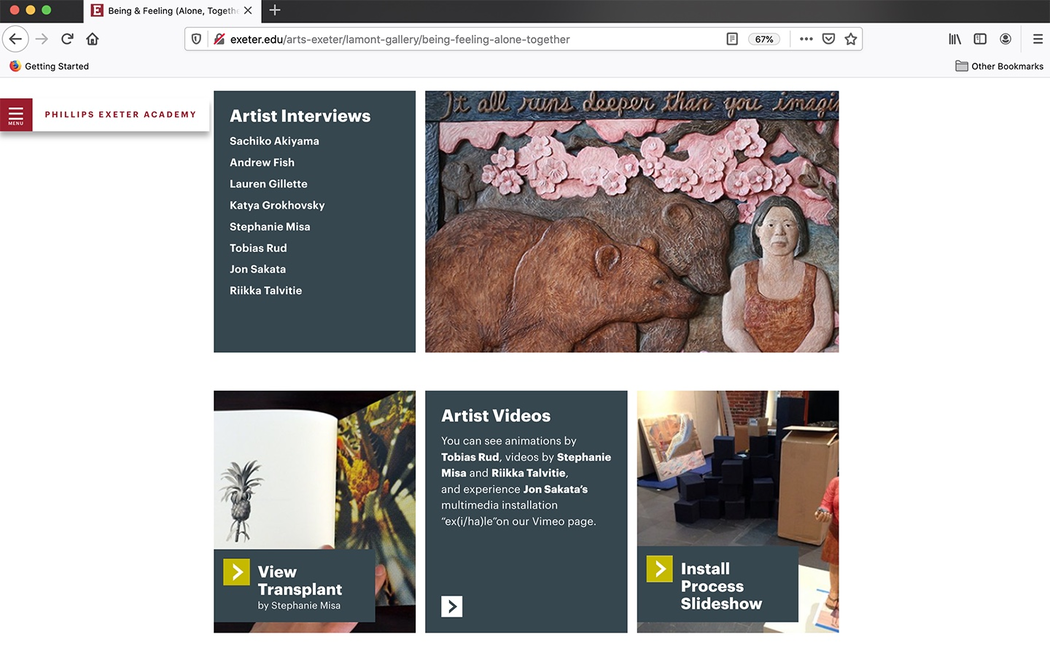Open the Firefox application menu
Image resolution: width=1050 pixels, height=648 pixels.
click(1037, 39)
